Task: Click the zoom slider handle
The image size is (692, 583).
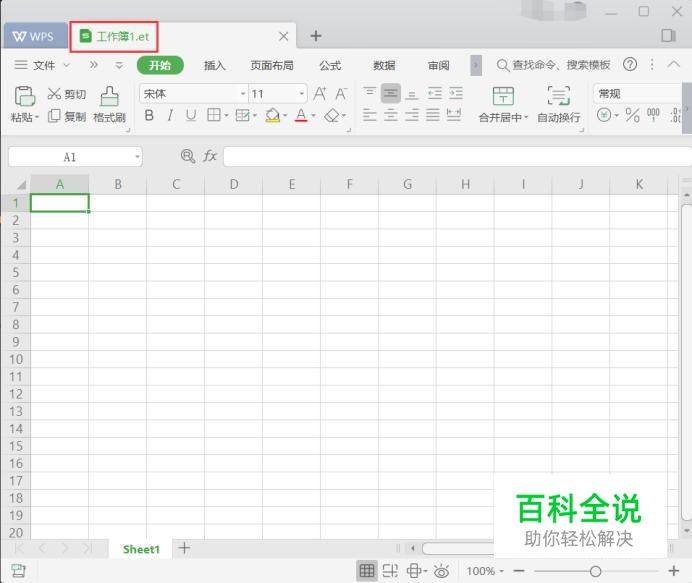Action: point(595,572)
